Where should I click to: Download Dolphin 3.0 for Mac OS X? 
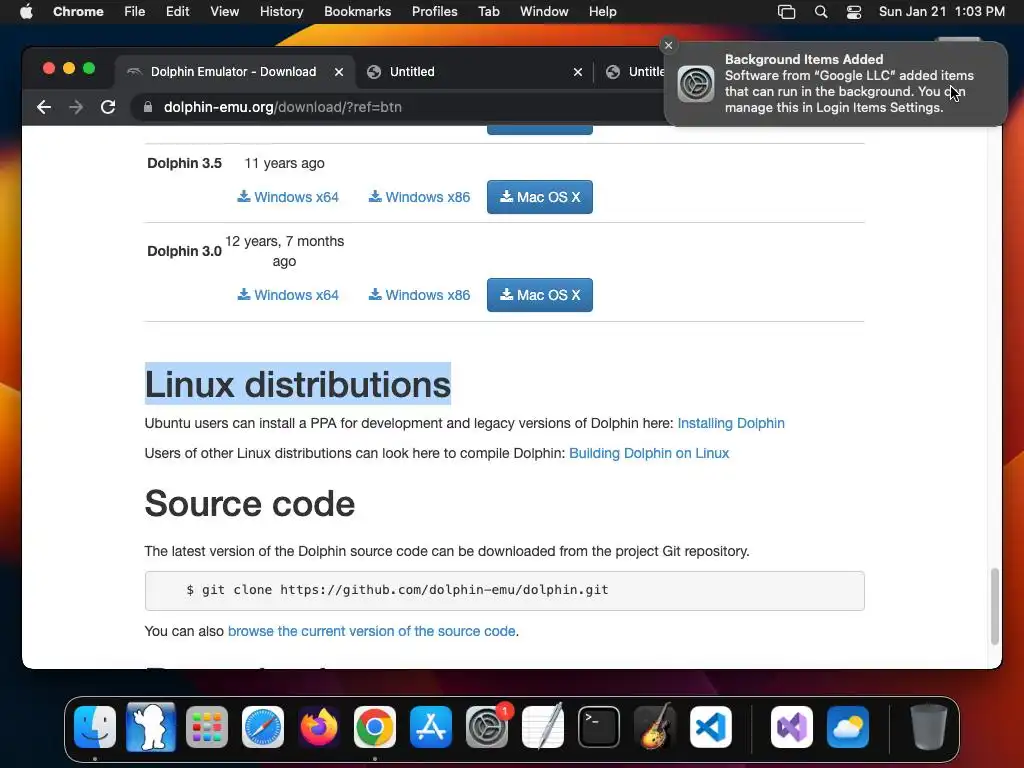(540, 295)
